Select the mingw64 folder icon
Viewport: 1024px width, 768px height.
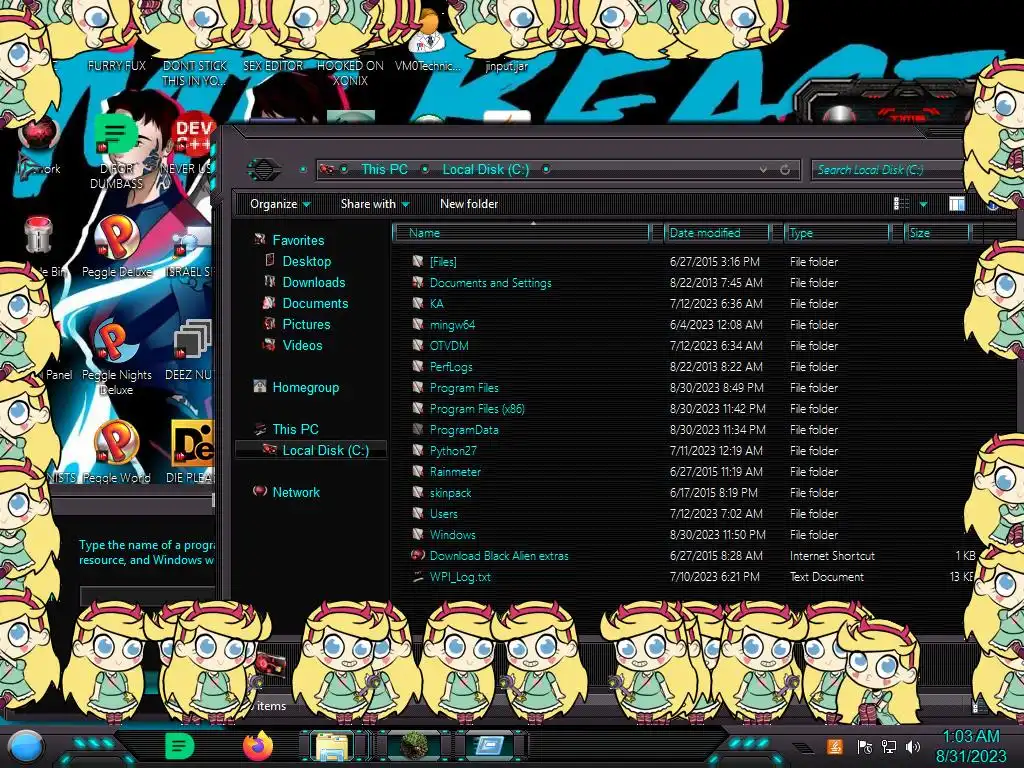[418, 325]
